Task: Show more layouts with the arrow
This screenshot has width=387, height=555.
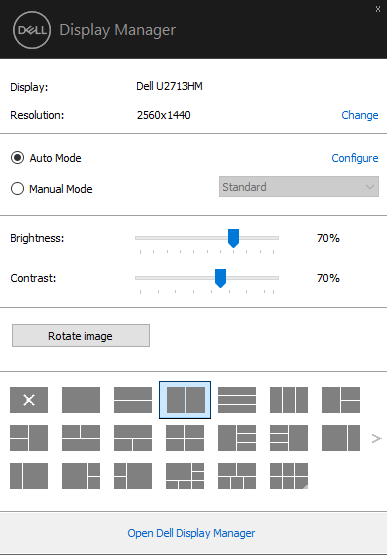Action: click(x=376, y=439)
